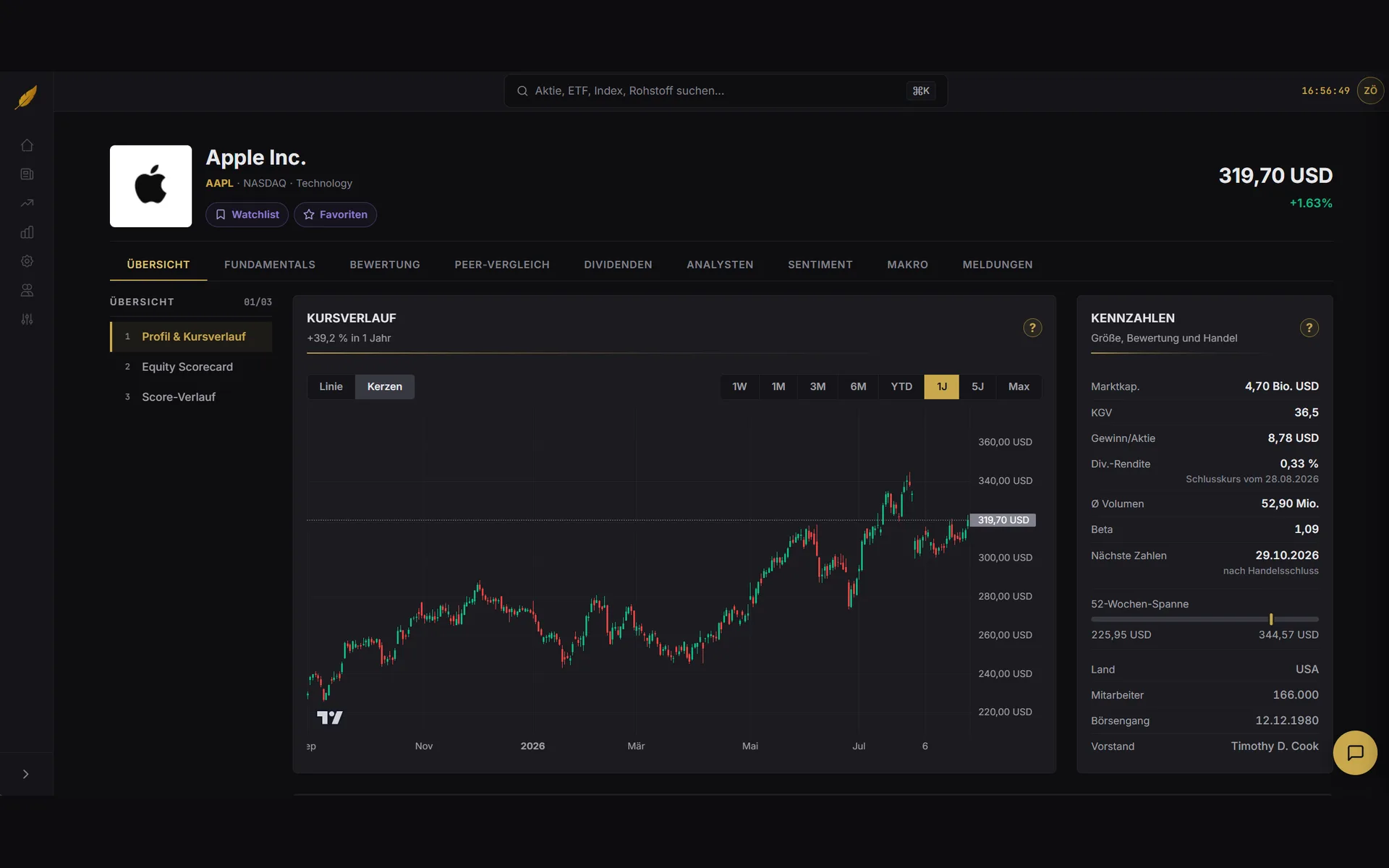Jump to Score-Verlauf section
Viewport: 1389px width, 868px height.
tap(191, 397)
